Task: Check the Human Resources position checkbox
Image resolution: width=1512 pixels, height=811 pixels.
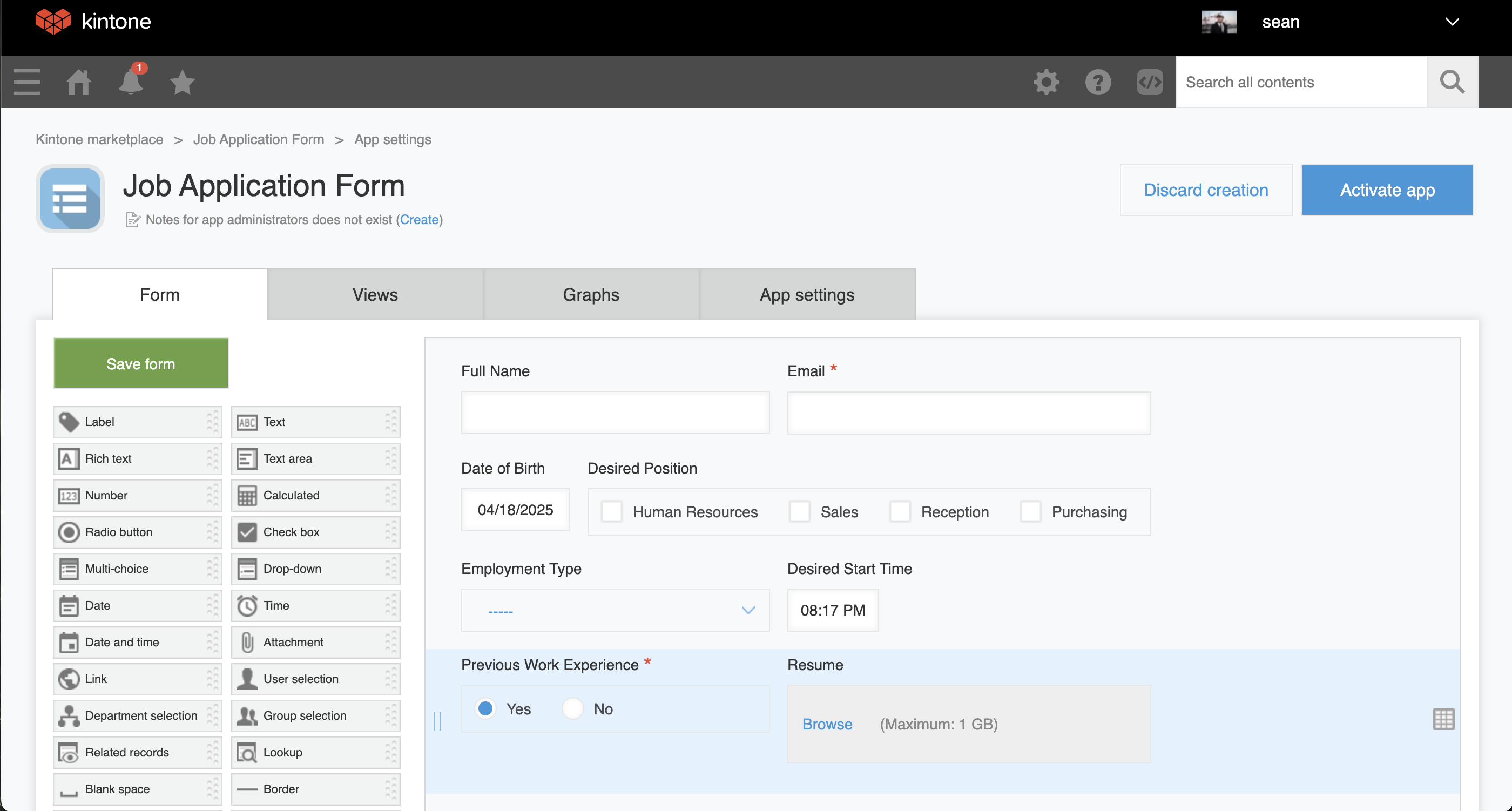Action: click(x=612, y=511)
